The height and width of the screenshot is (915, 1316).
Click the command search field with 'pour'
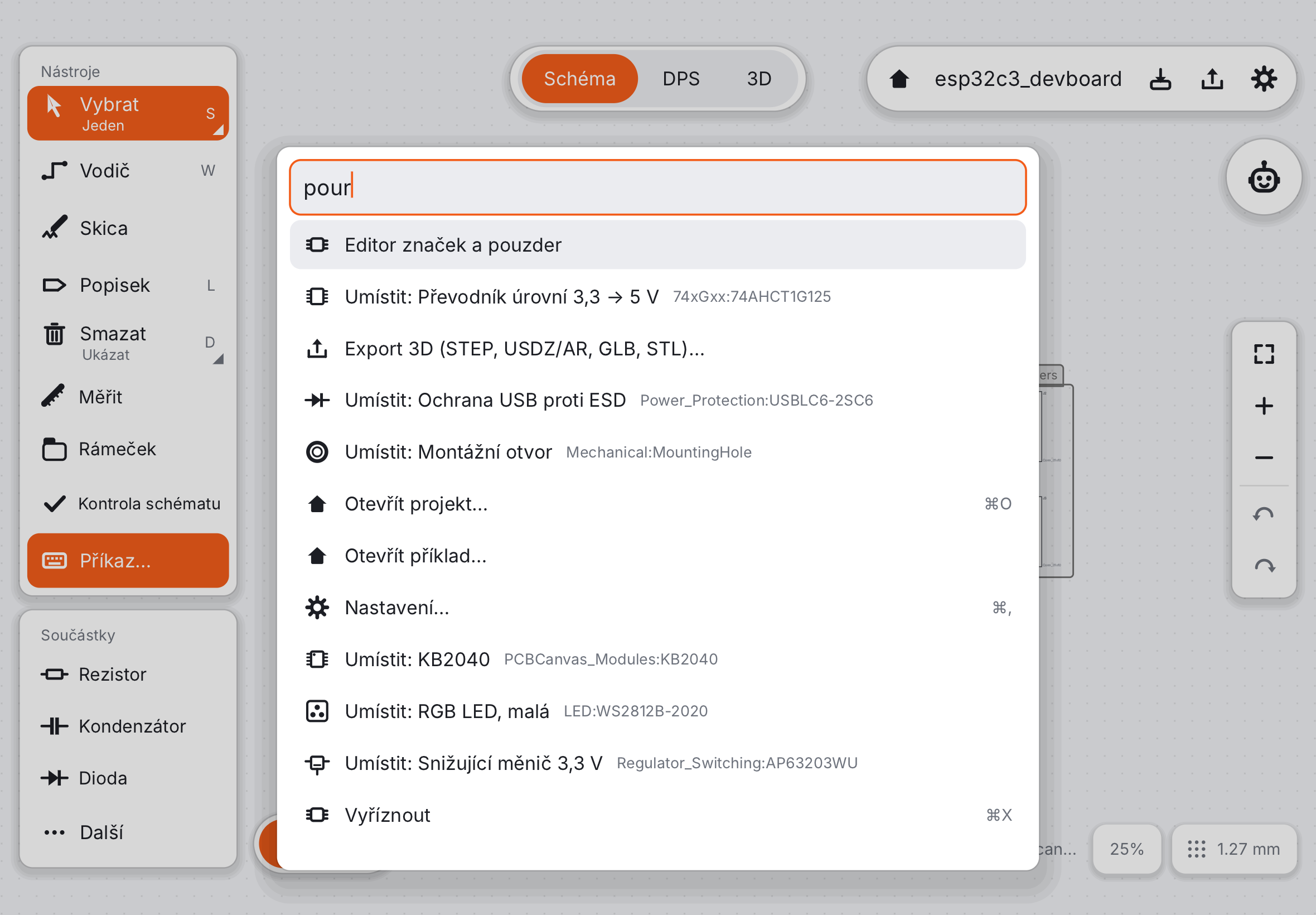[x=657, y=187]
